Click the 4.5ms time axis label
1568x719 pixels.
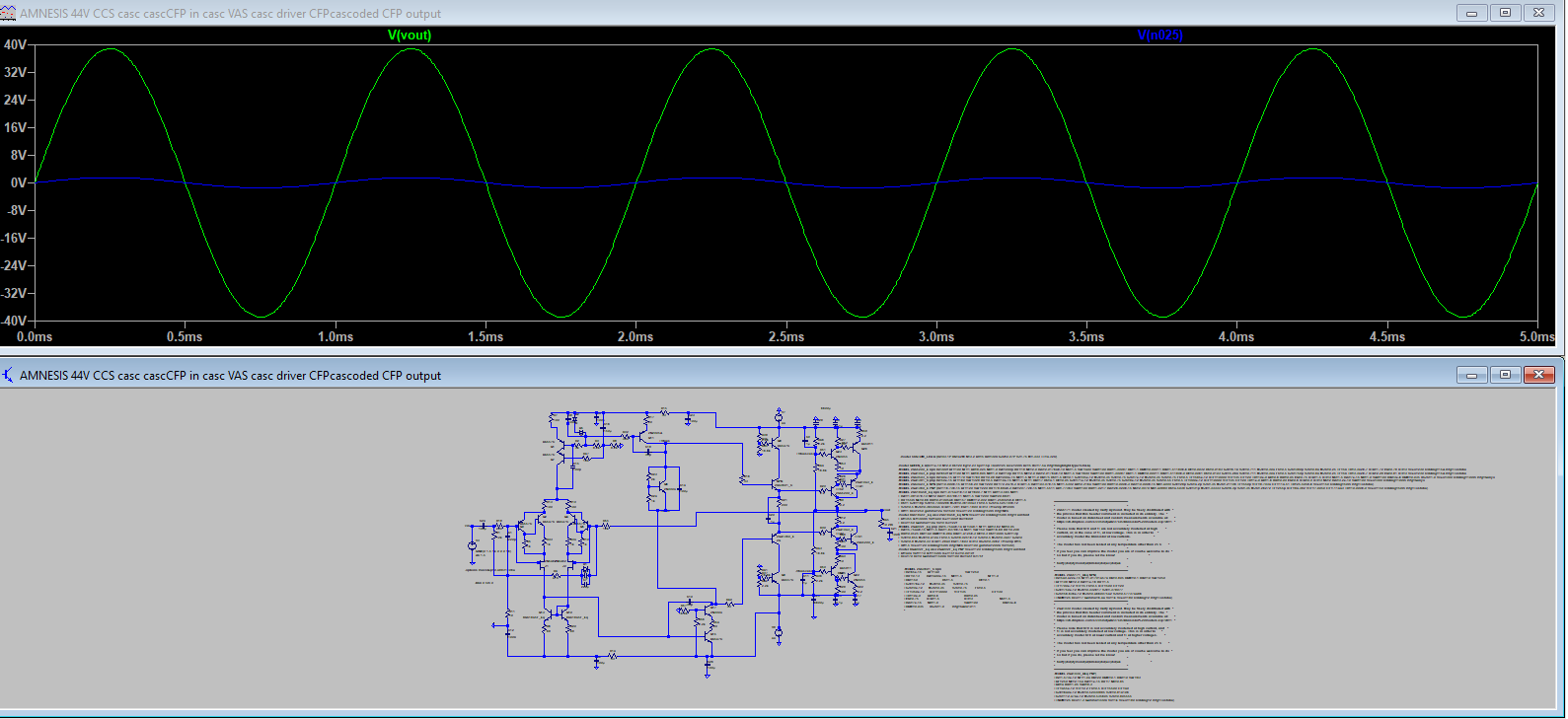pyautogui.click(x=1387, y=336)
